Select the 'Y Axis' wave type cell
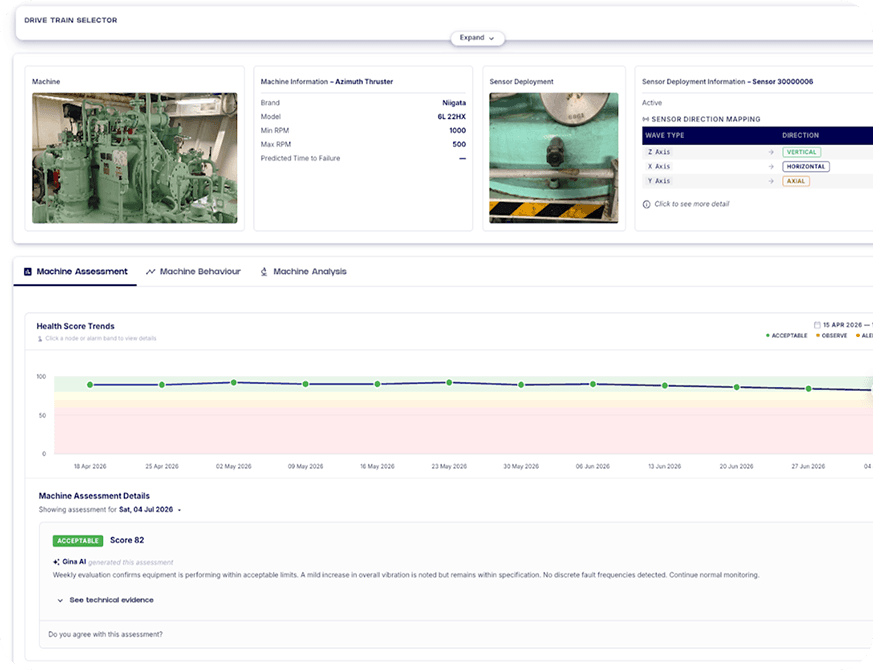 (659, 181)
